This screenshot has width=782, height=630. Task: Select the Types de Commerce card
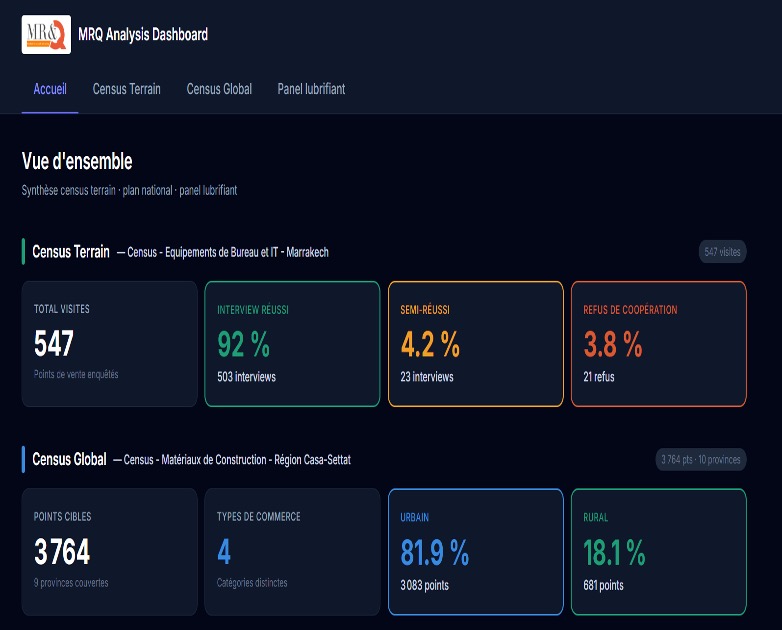(x=292, y=551)
